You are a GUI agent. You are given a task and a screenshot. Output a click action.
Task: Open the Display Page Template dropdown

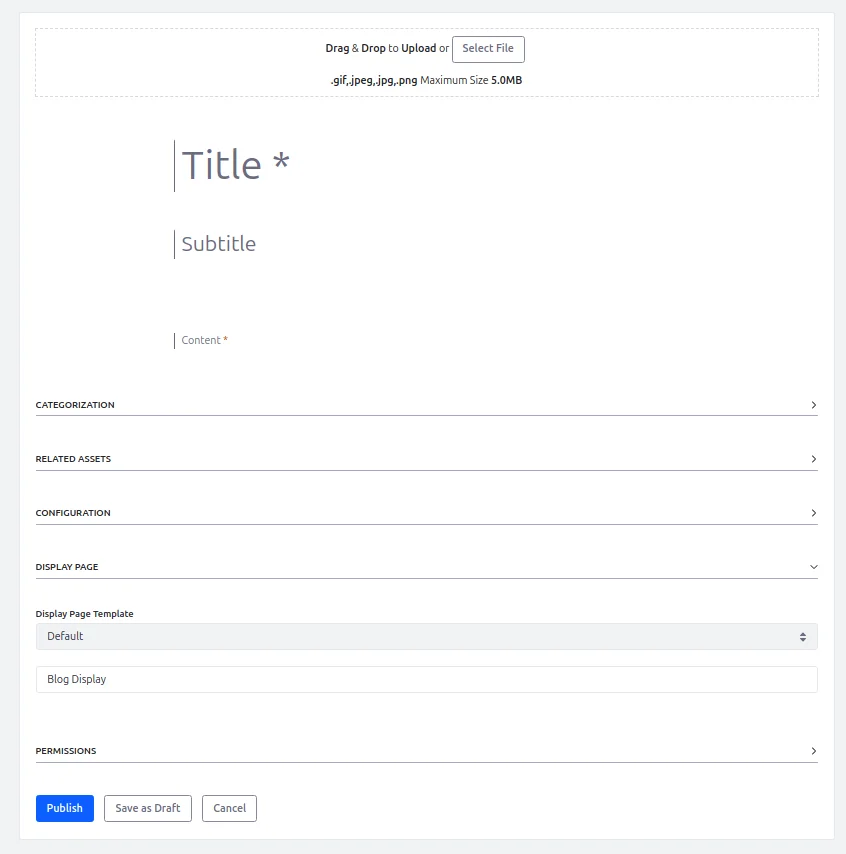(x=426, y=636)
